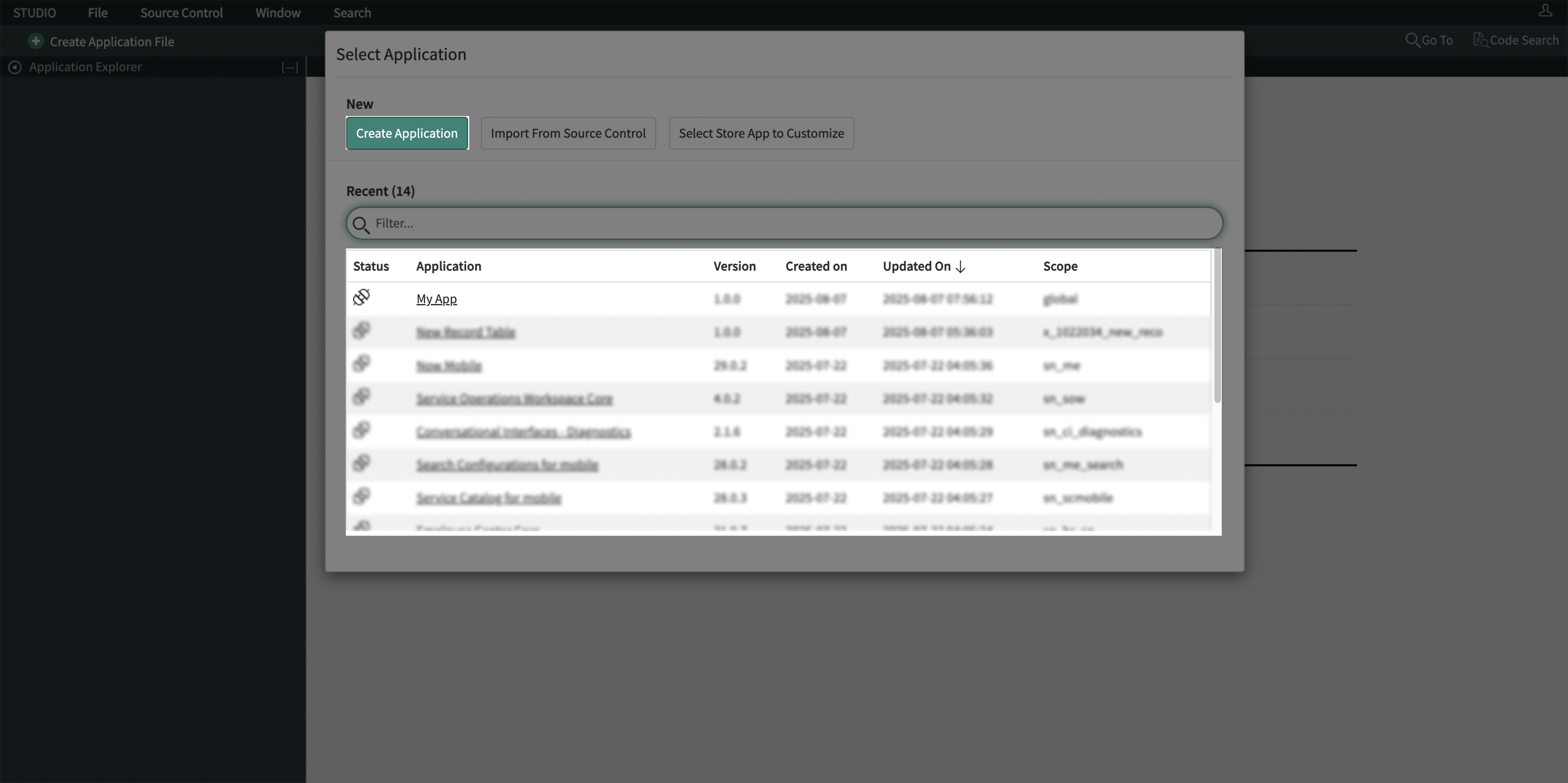Open the Source Control menu
The width and height of the screenshot is (1568, 783).
181,13
